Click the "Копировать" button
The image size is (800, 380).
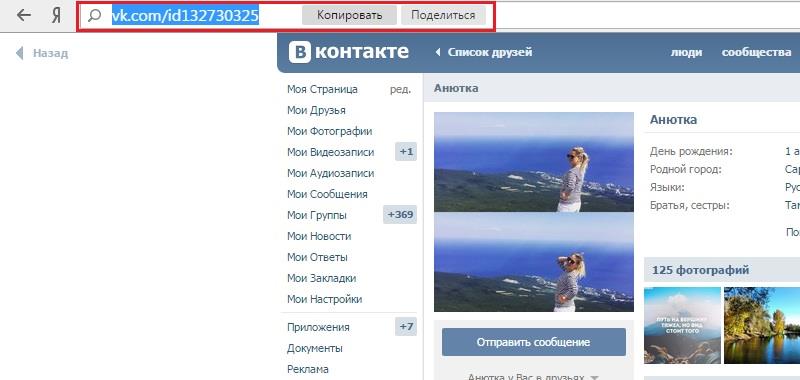(x=349, y=15)
